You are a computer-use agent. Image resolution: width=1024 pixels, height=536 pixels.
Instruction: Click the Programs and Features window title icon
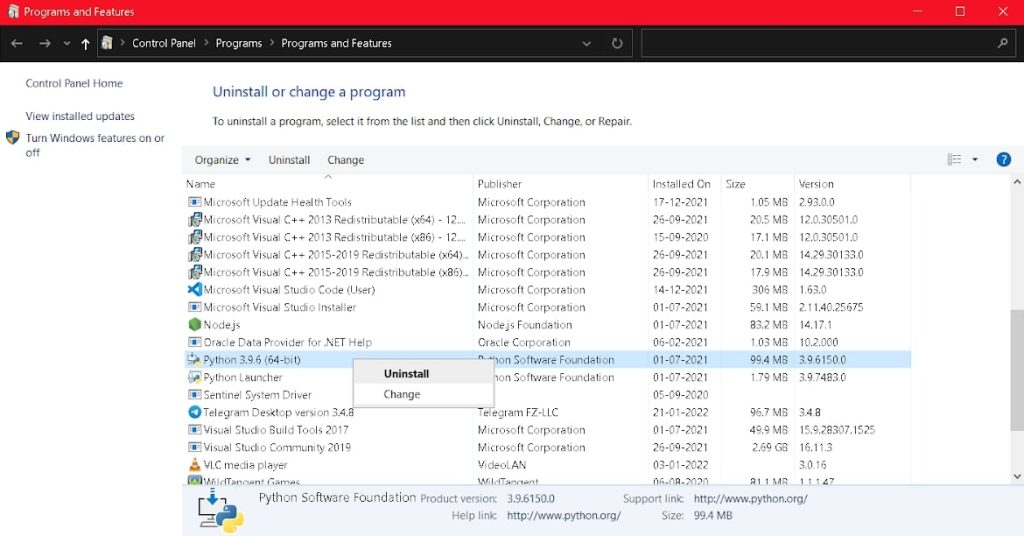(x=13, y=11)
